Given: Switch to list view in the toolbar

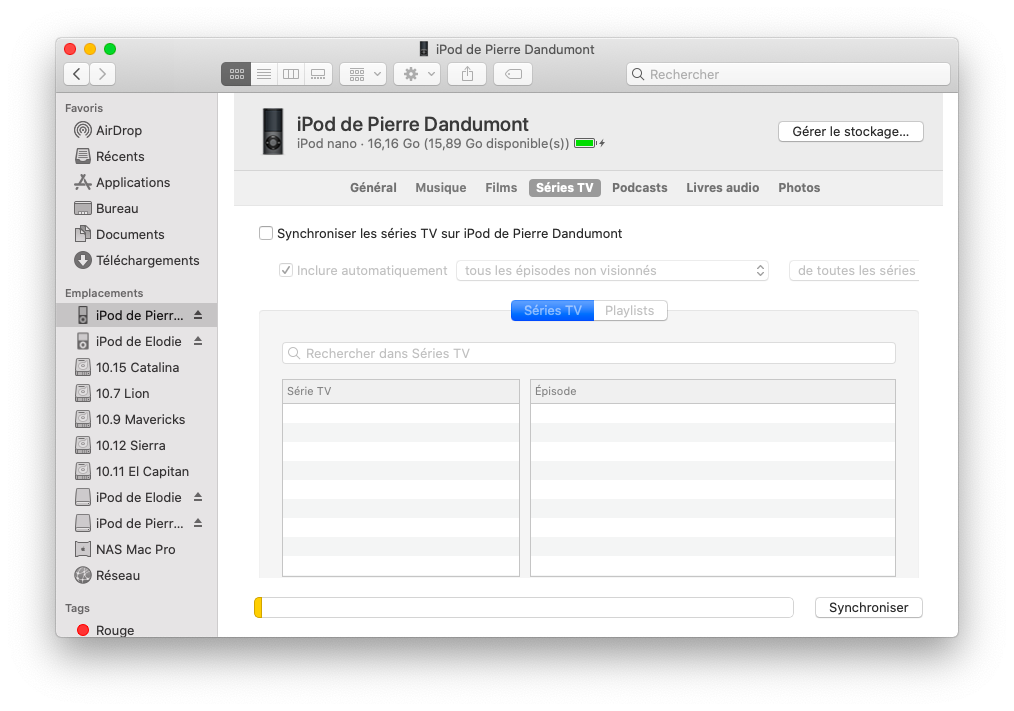Looking at the screenshot, I should click(264, 74).
